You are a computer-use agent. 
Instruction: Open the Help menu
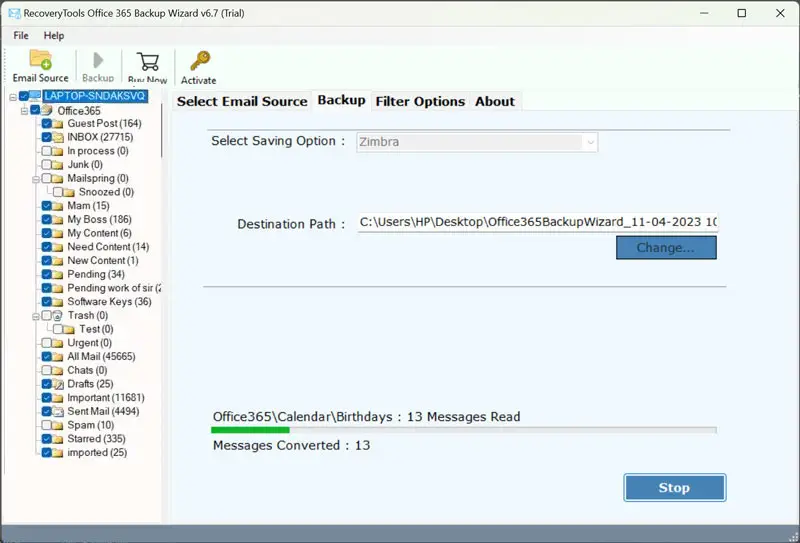[x=54, y=35]
